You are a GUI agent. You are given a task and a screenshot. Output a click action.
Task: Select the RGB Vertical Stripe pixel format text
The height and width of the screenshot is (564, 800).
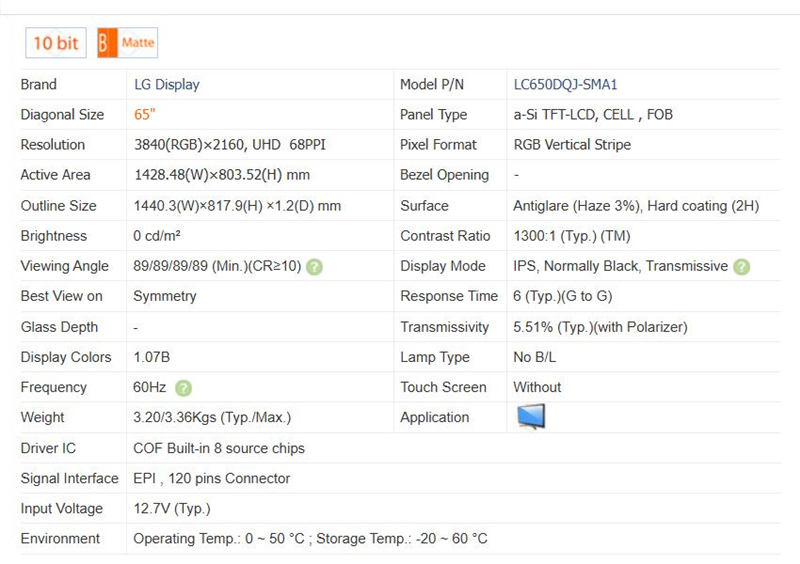(572, 145)
